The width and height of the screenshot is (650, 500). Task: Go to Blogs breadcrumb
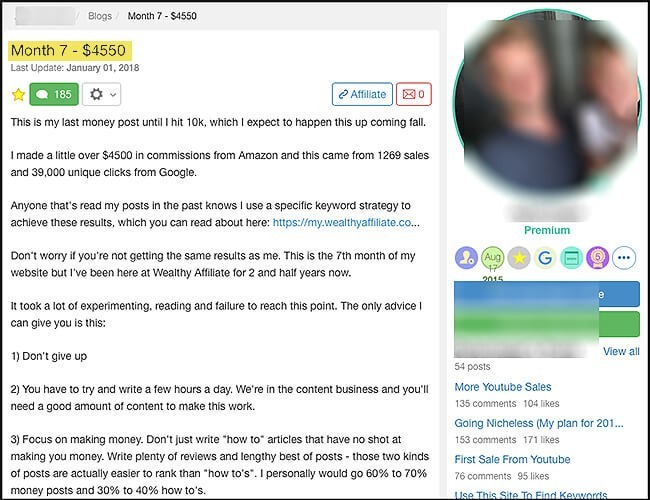(100, 16)
